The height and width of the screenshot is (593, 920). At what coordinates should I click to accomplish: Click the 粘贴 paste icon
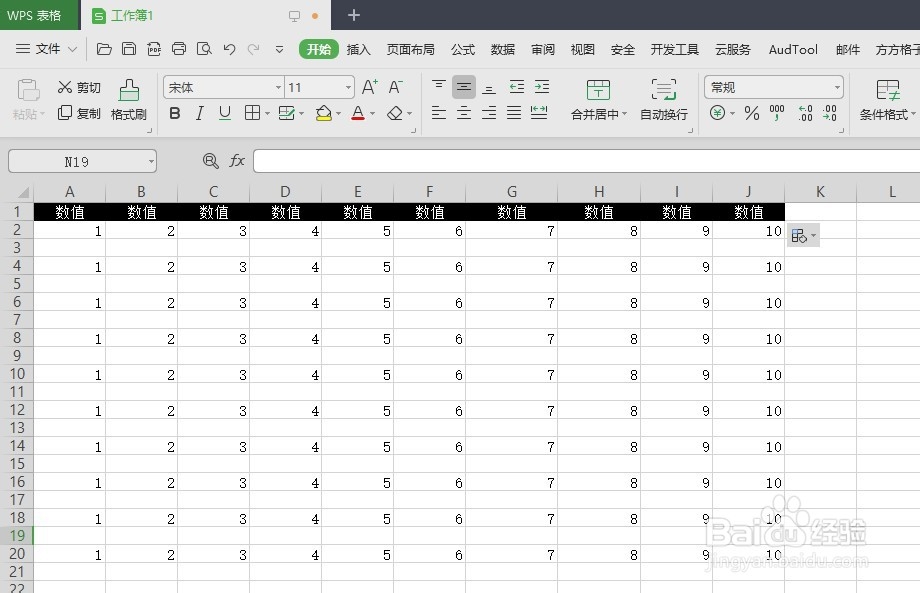coord(28,90)
